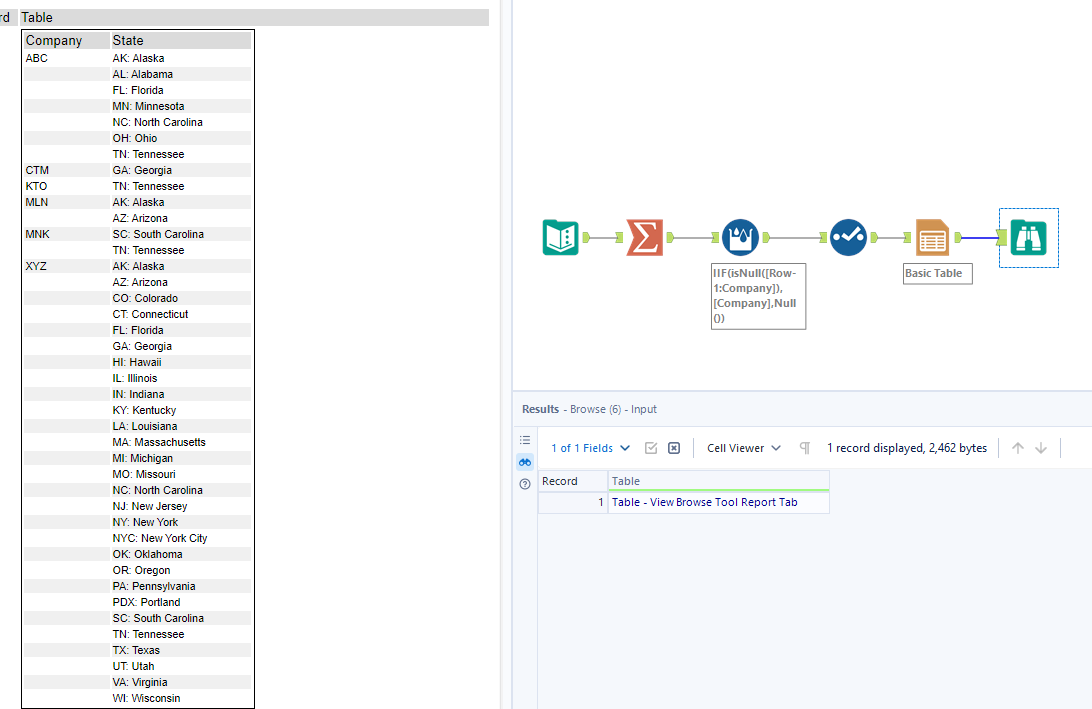
Task: Open the Basic Table tool
Action: point(933,237)
